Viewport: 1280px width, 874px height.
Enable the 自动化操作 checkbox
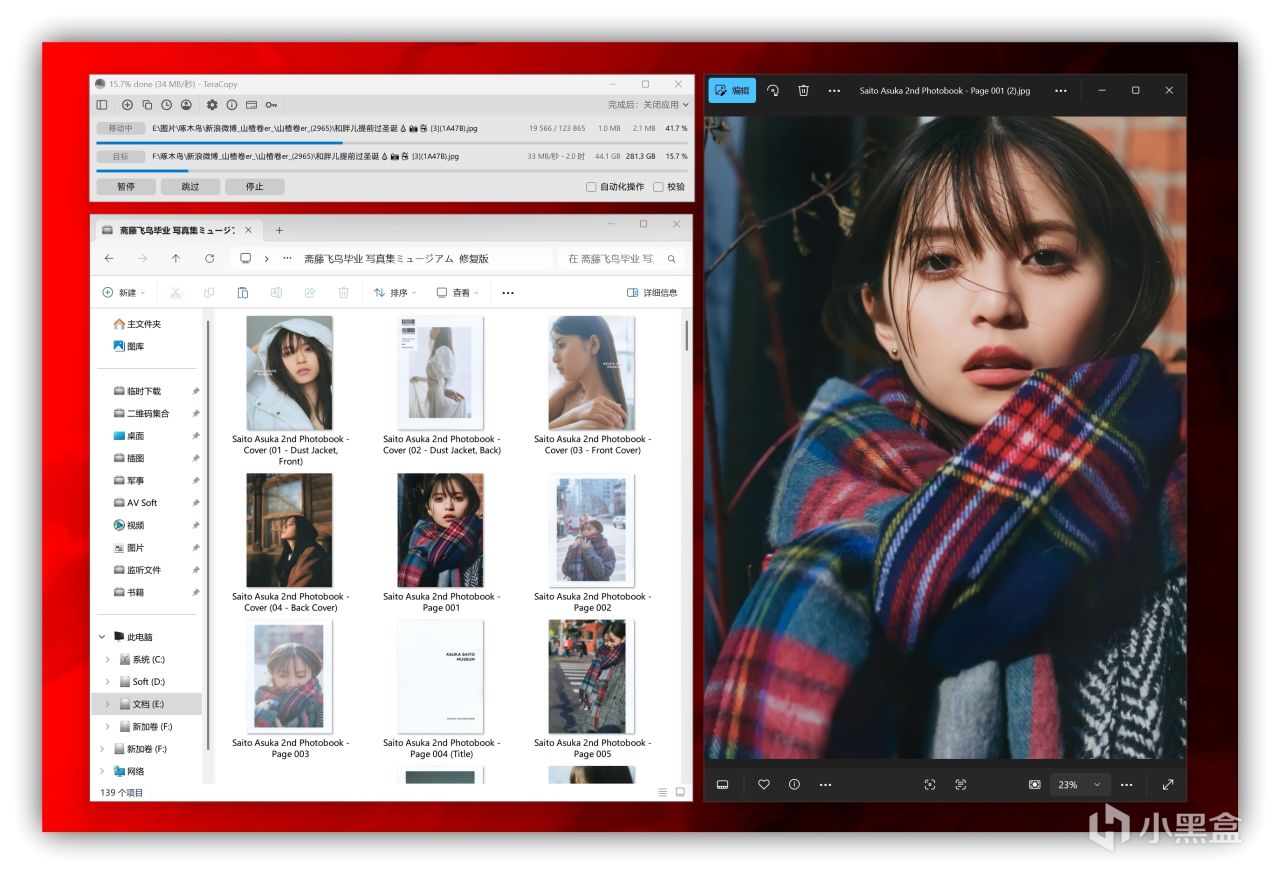[x=591, y=187]
